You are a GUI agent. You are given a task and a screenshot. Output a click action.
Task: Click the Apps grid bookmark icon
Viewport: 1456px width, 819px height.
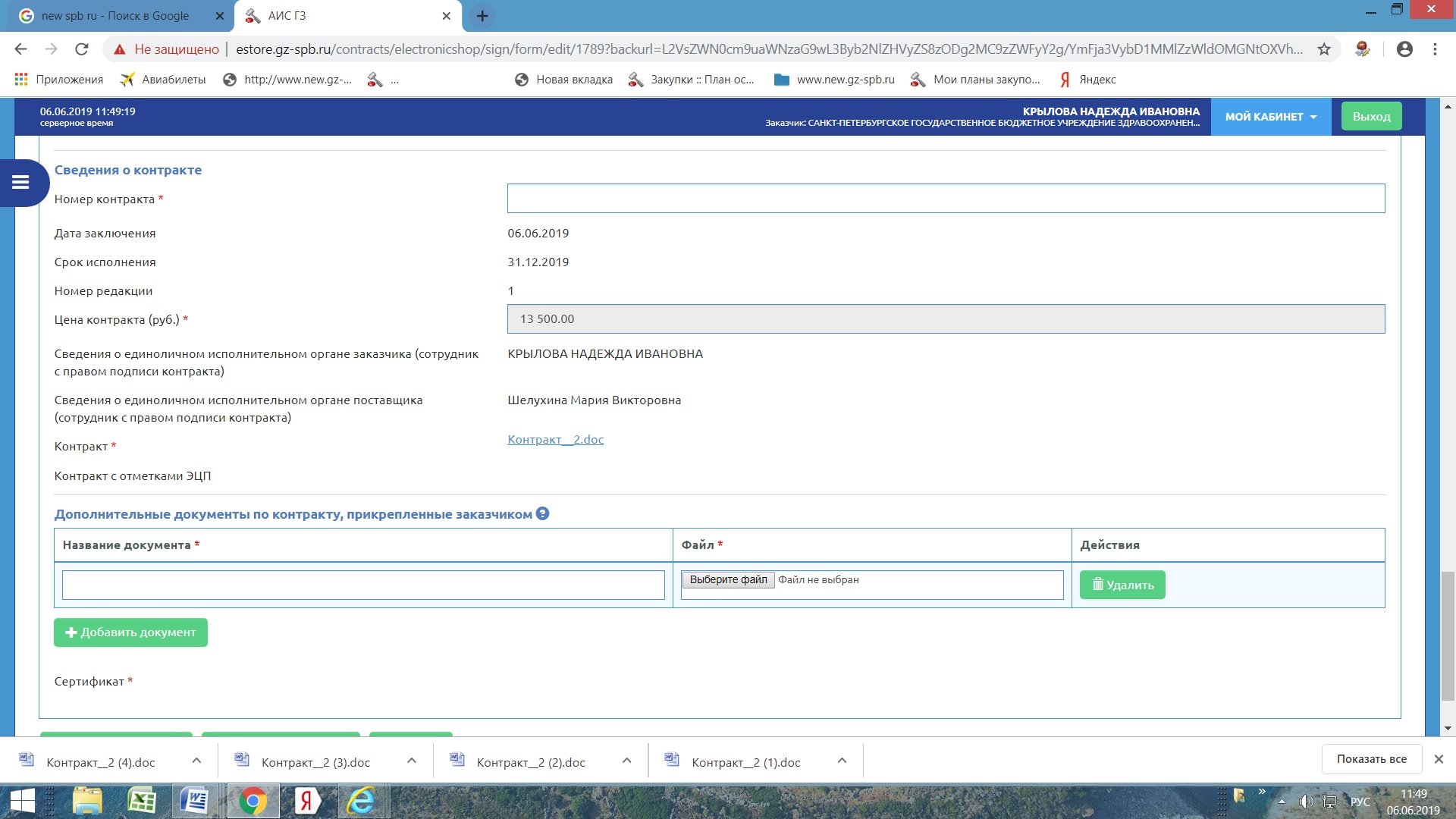[x=21, y=80]
